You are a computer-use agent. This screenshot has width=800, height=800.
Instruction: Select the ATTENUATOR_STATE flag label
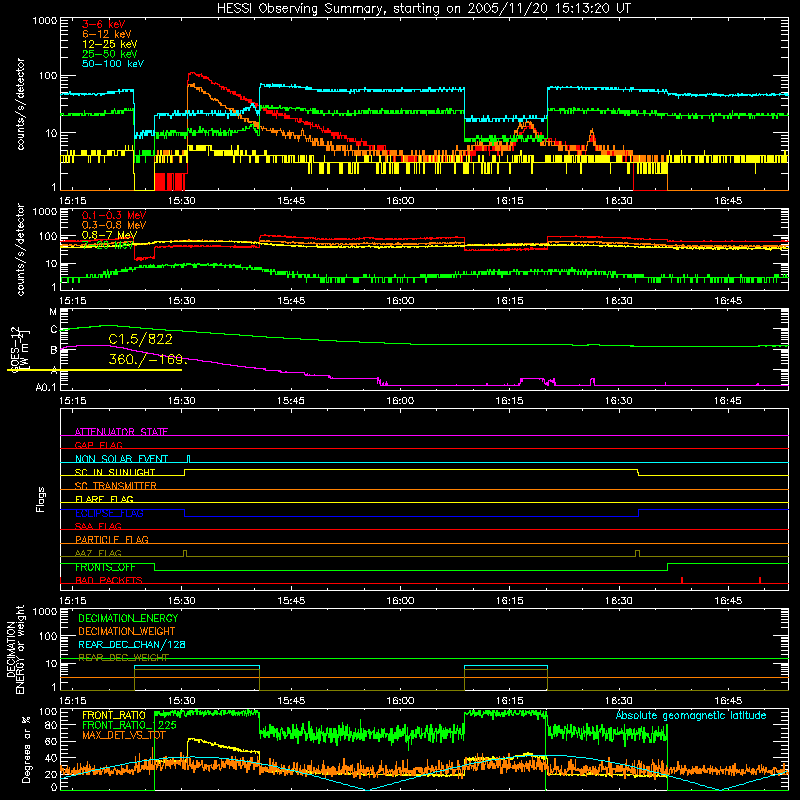click(x=121, y=432)
